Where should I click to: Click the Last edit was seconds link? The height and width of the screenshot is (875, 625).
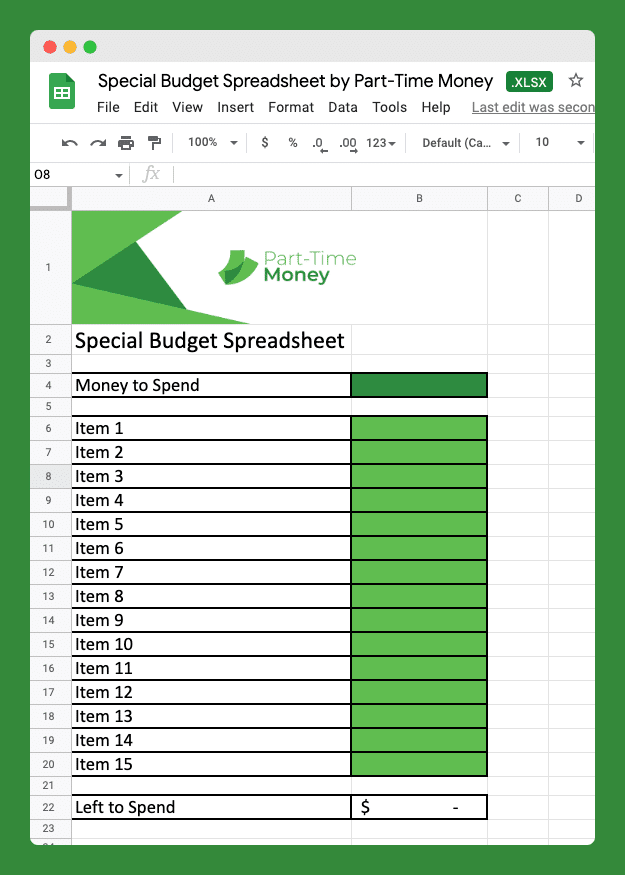[x=533, y=107]
